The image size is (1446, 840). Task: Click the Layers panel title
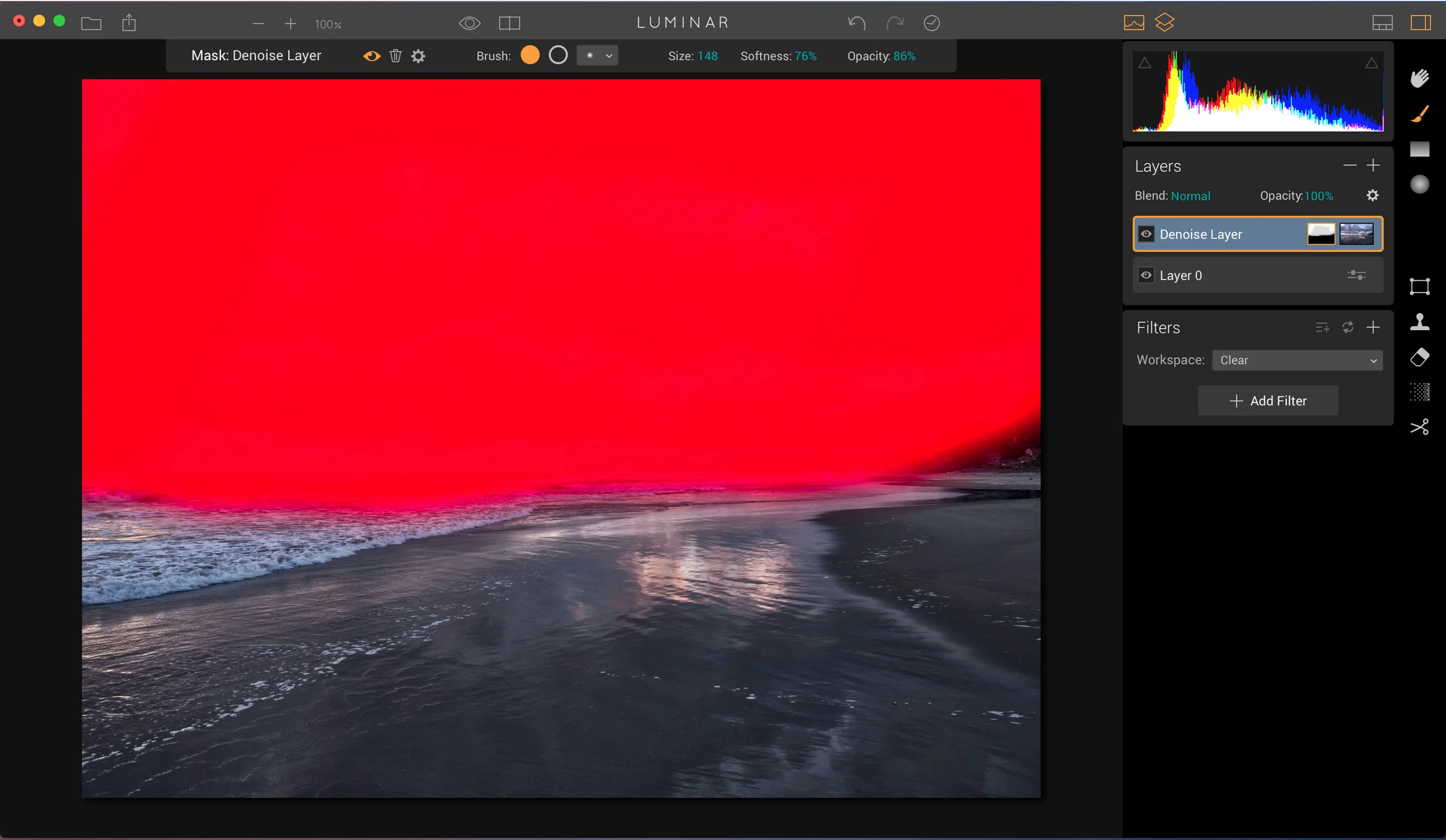coord(1157,166)
